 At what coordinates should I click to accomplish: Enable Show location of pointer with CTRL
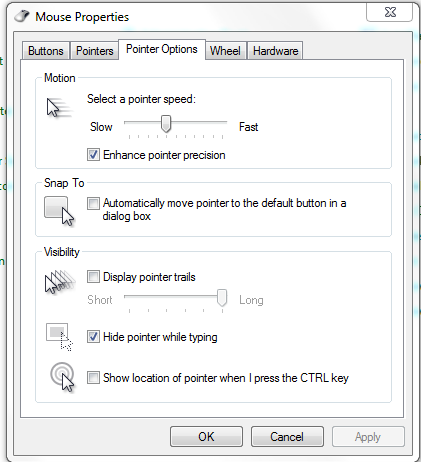(x=93, y=378)
